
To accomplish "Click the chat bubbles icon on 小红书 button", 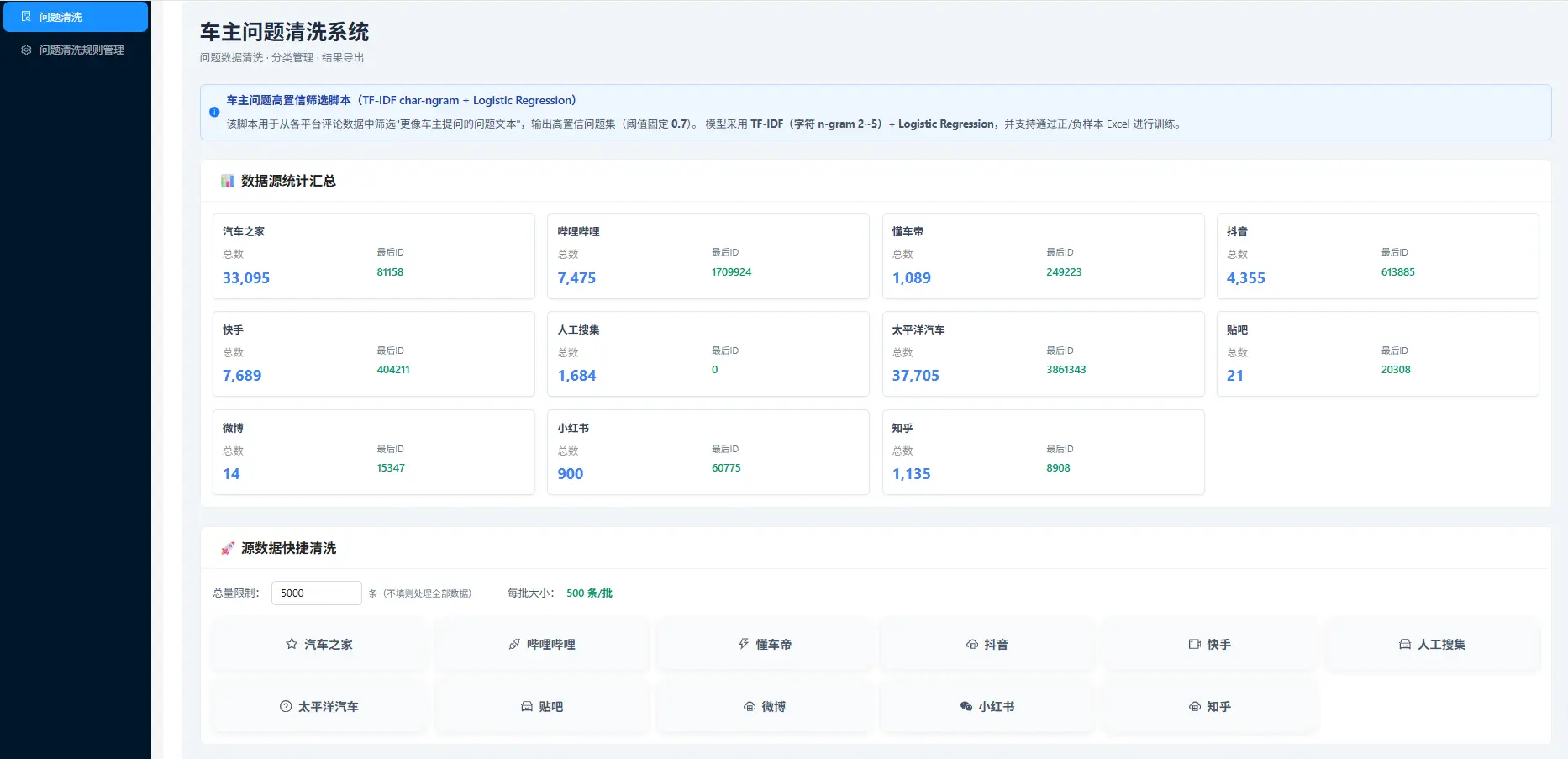I will click(968, 707).
